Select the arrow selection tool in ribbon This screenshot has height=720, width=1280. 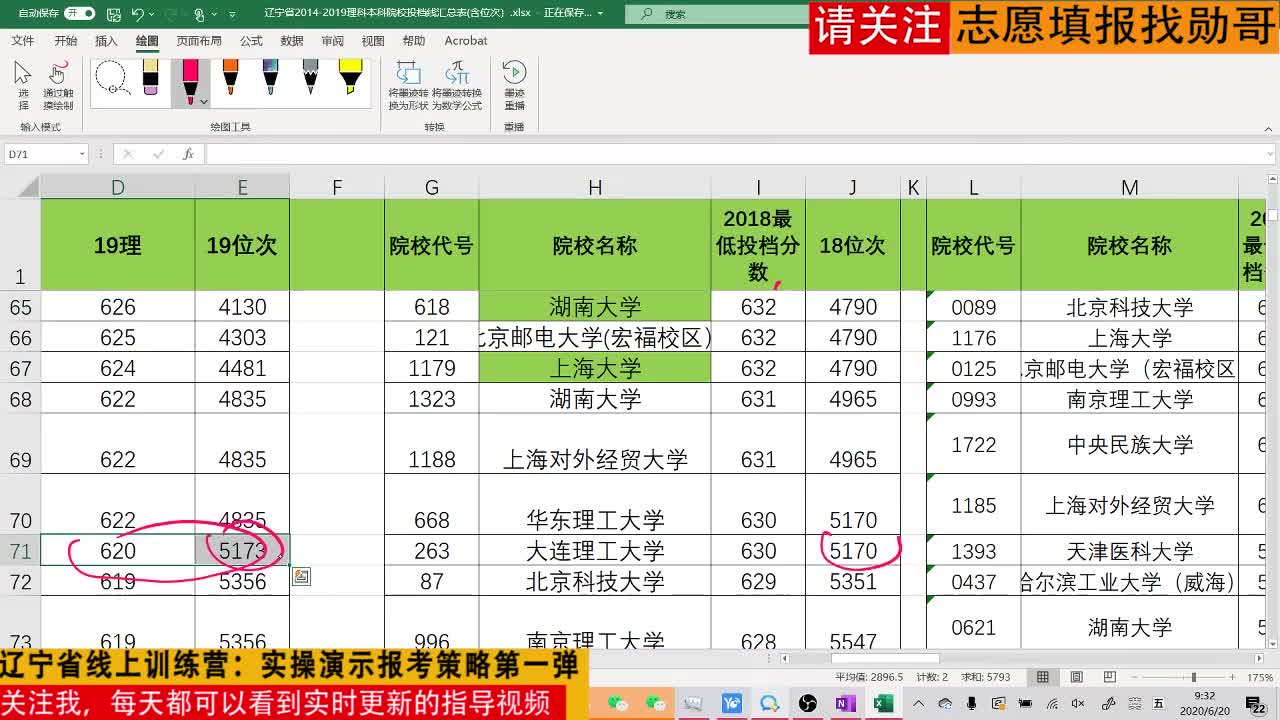point(23,85)
